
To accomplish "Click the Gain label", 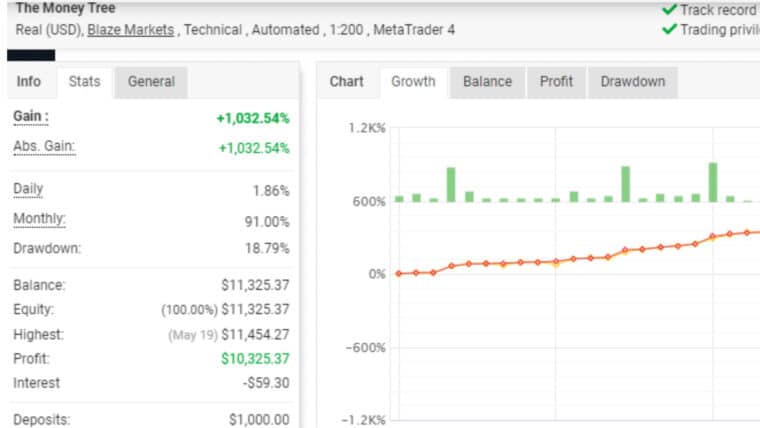I will point(31,117).
